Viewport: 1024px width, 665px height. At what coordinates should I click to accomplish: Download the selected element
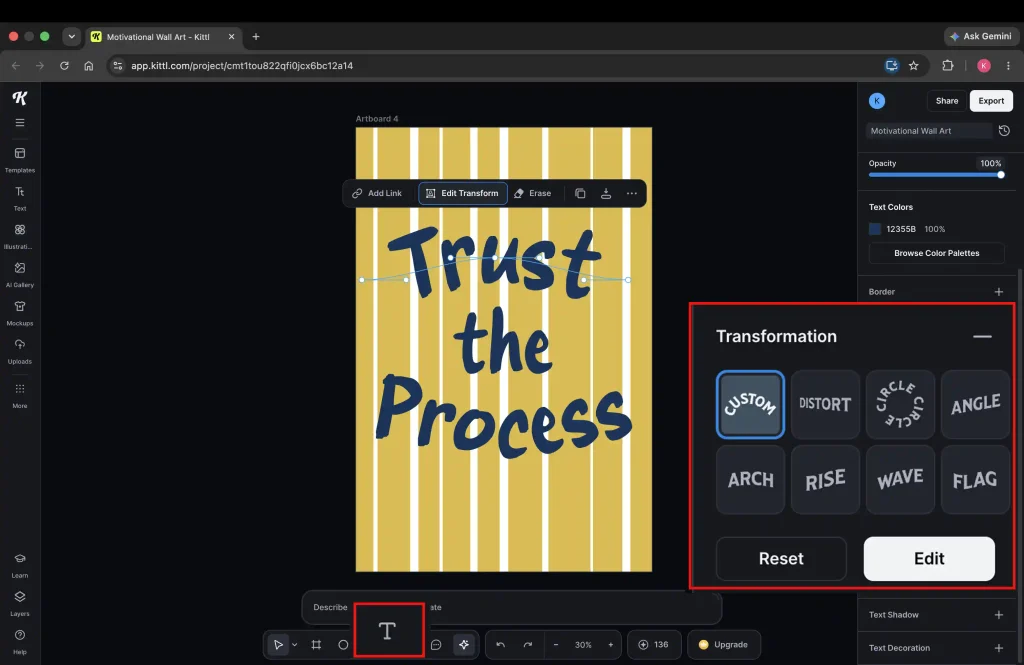click(x=606, y=193)
